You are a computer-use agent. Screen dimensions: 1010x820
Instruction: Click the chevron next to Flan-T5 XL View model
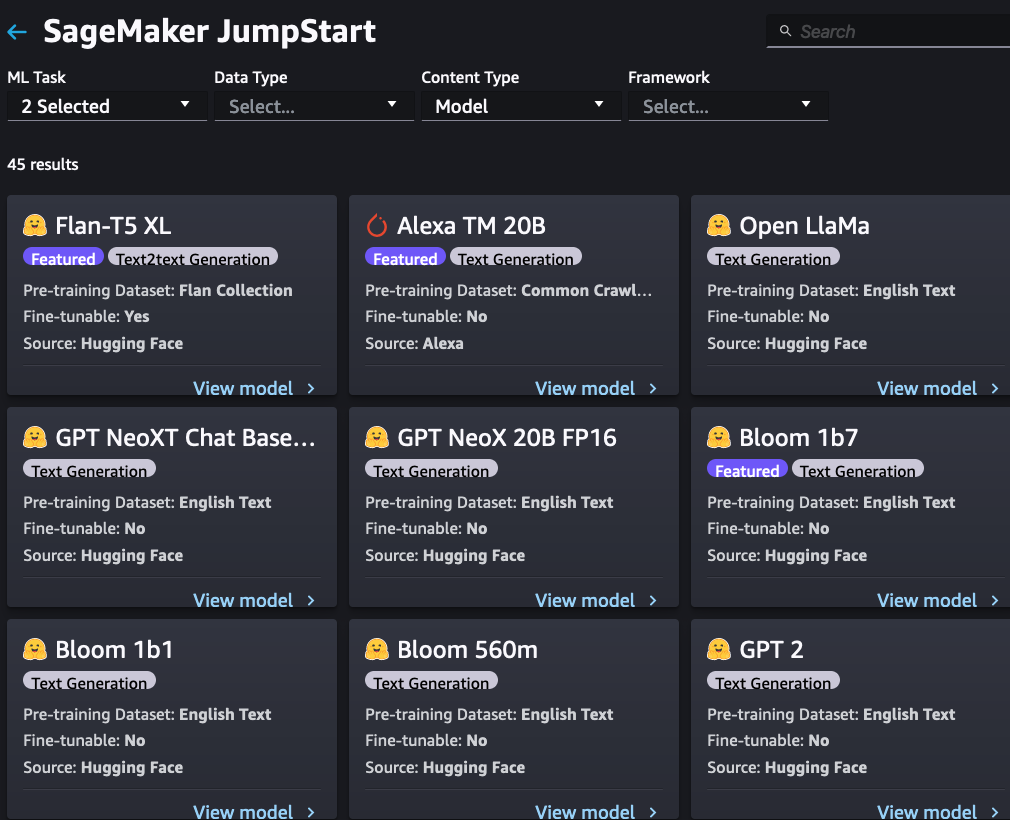tap(311, 388)
